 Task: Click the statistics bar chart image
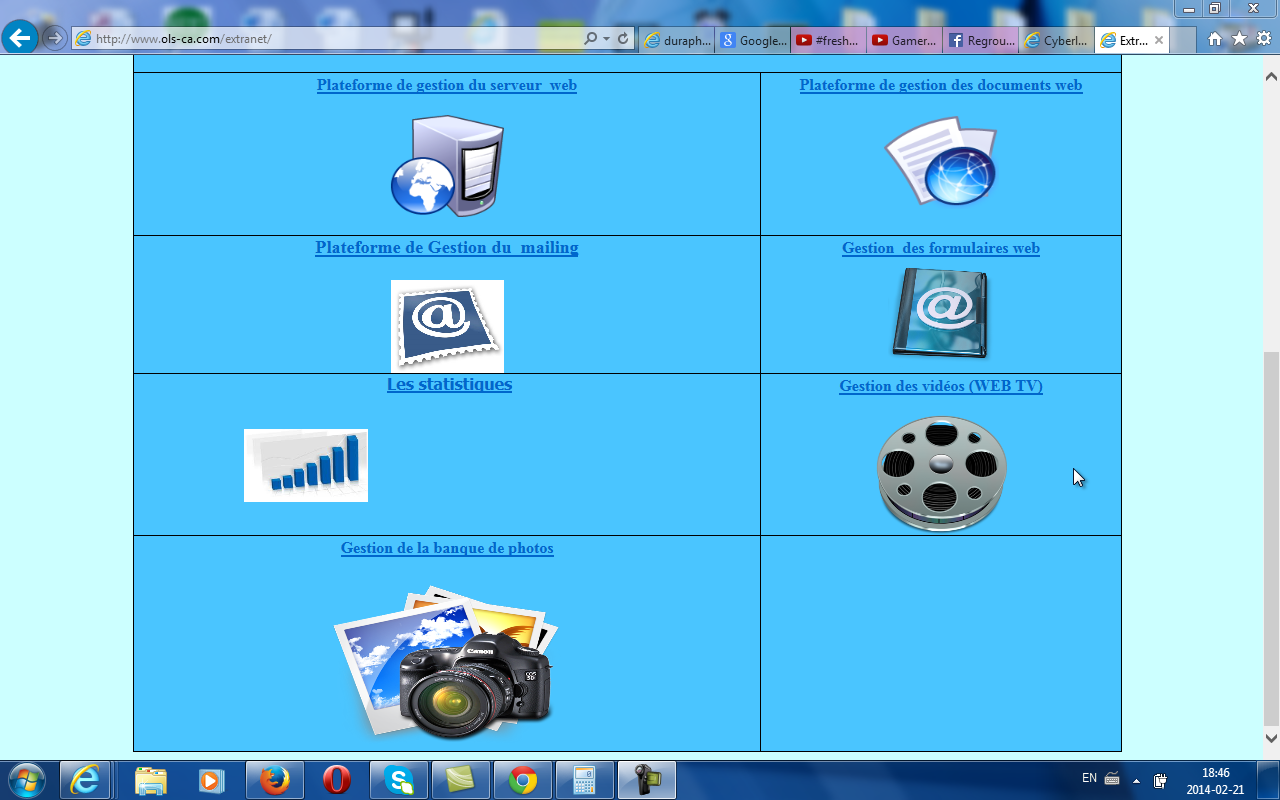(x=306, y=466)
